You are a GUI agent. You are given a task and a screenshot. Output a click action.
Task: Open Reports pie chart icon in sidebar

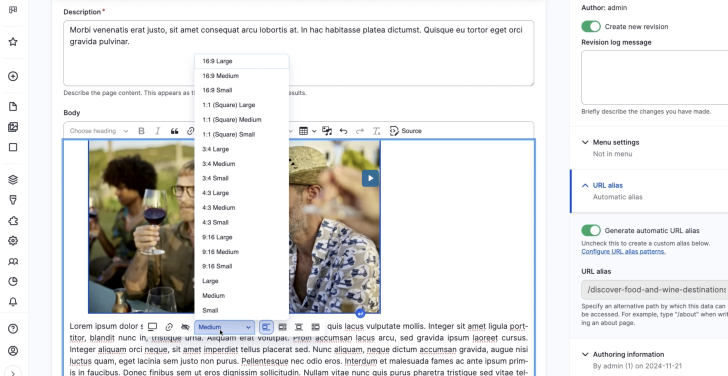click(13, 281)
